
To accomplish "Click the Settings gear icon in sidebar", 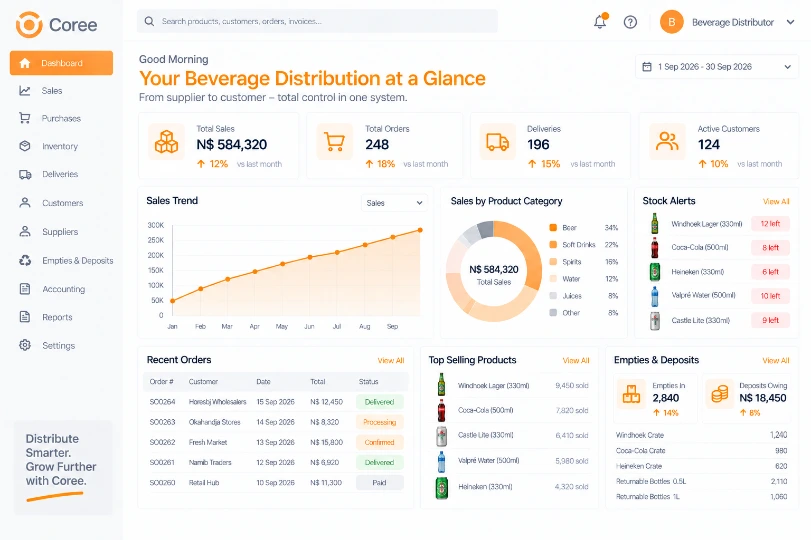I will pos(25,345).
